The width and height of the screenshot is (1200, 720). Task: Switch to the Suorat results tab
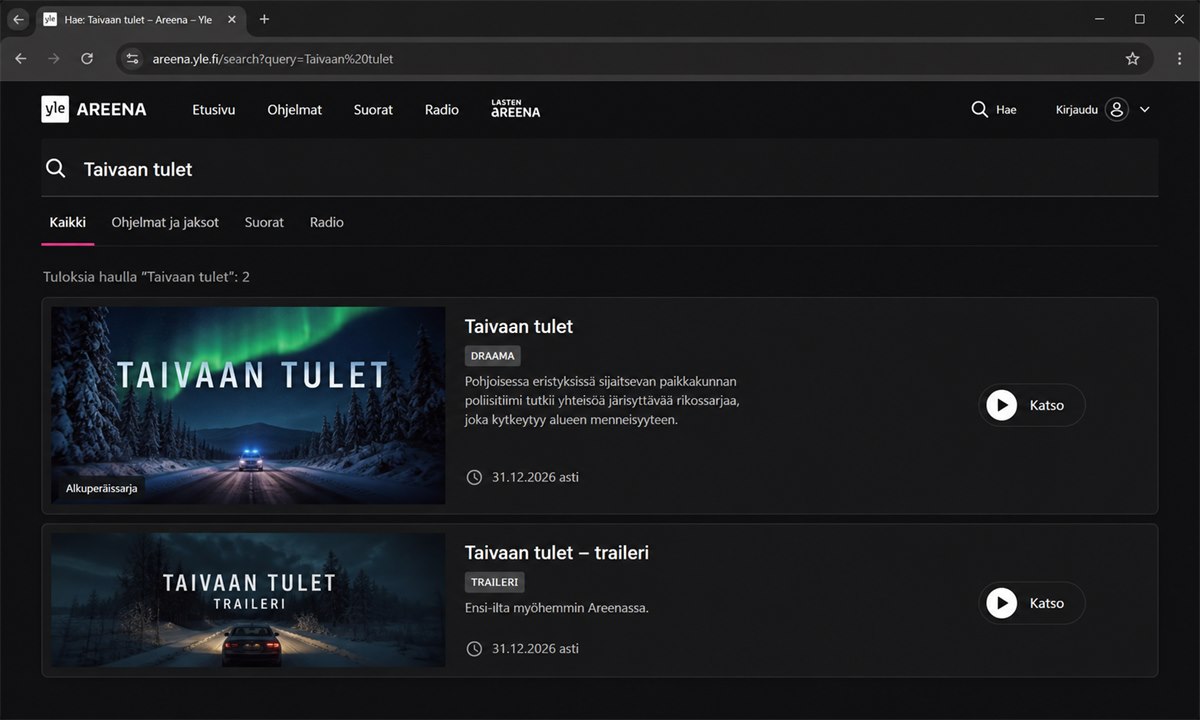click(x=264, y=222)
